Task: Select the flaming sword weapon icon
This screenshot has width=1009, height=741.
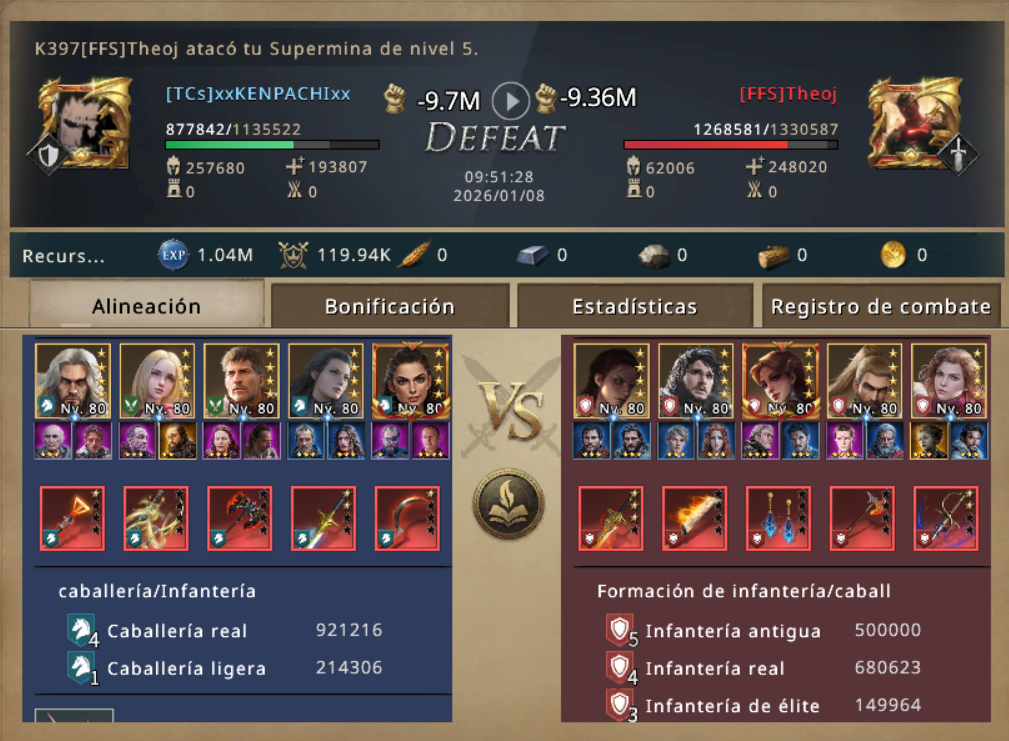Action: (694, 518)
